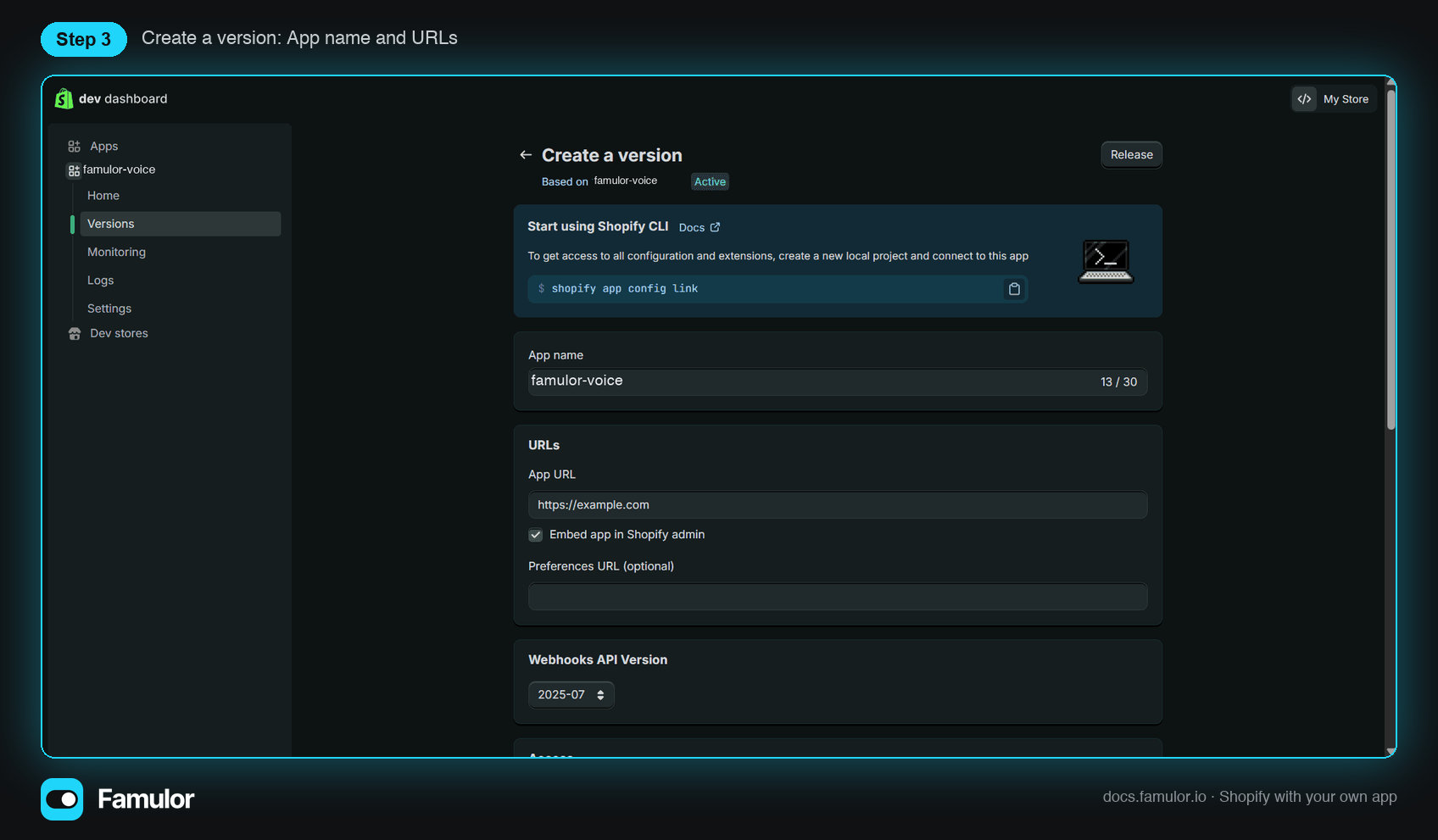Click the Release button

(x=1131, y=155)
